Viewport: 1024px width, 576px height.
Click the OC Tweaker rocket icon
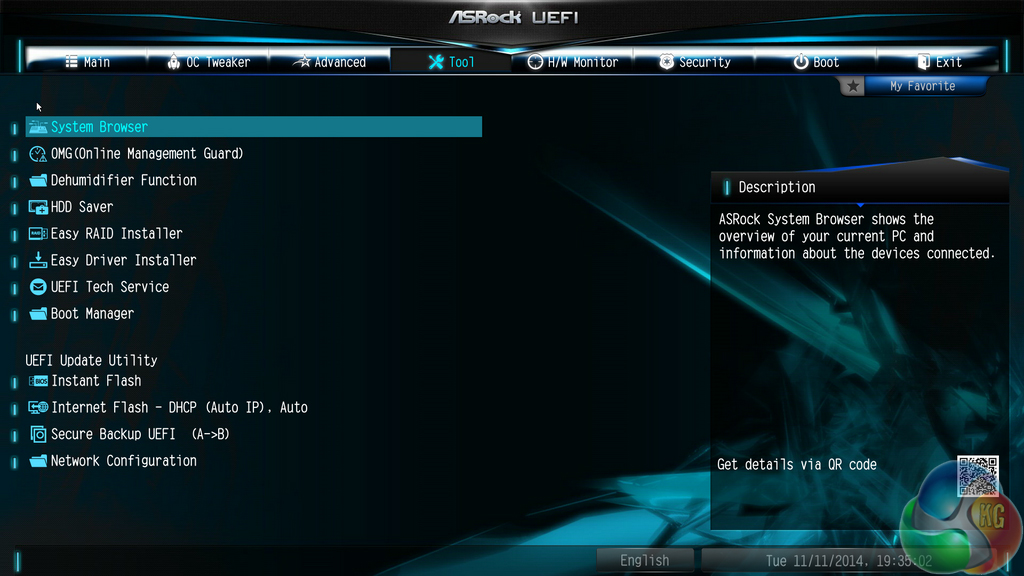[173, 61]
